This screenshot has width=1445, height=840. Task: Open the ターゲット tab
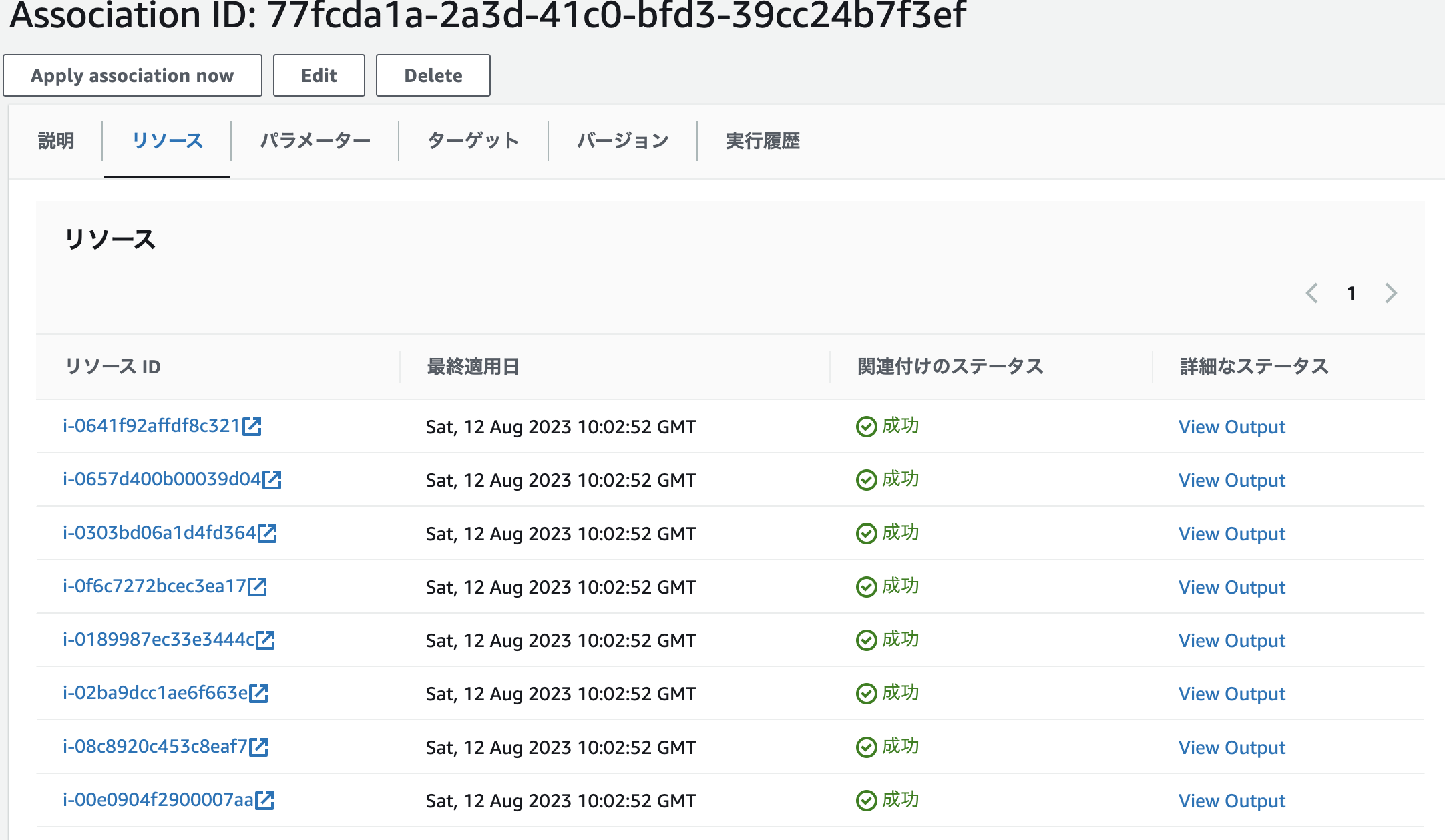(473, 141)
